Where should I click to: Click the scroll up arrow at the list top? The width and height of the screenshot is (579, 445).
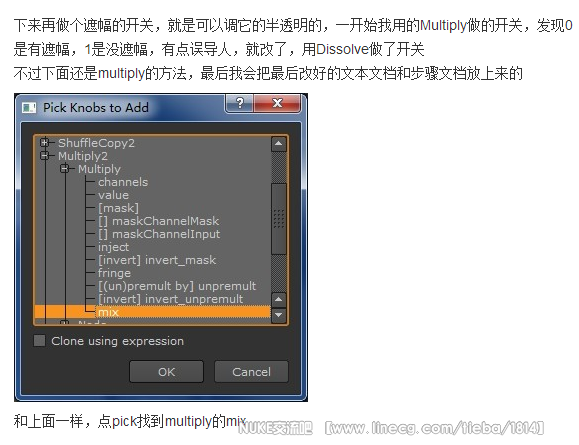coord(278,144)
